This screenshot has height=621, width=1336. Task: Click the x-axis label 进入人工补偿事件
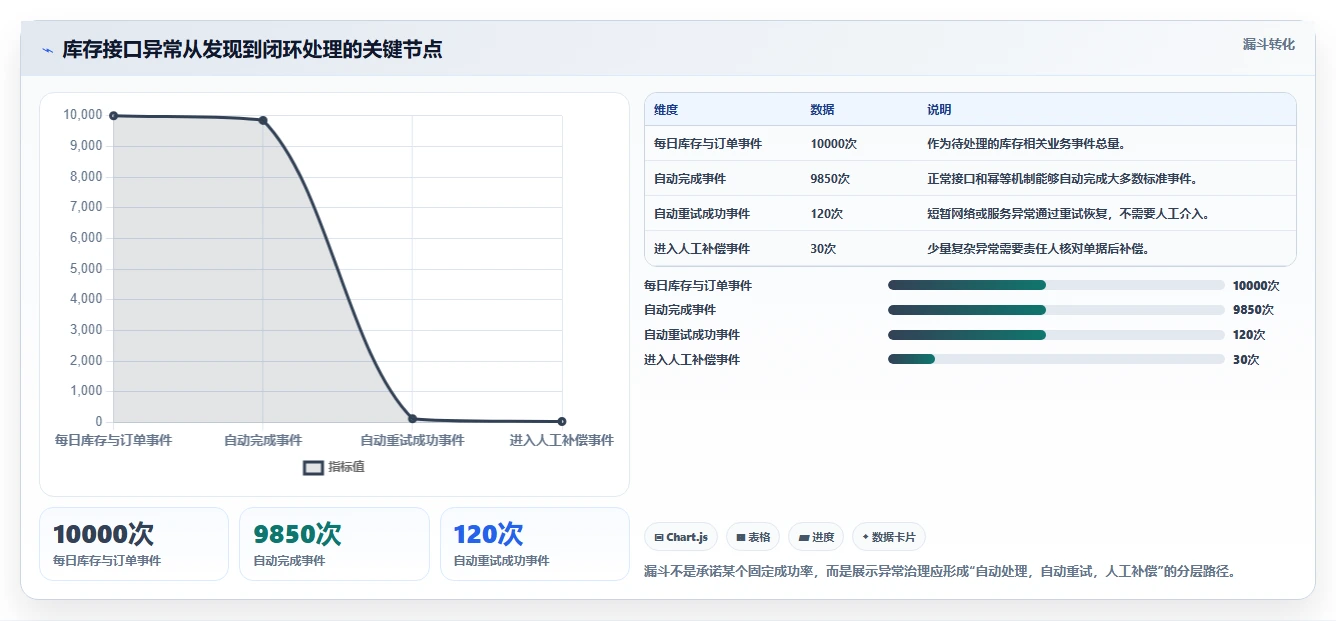[x=562, y=440]
